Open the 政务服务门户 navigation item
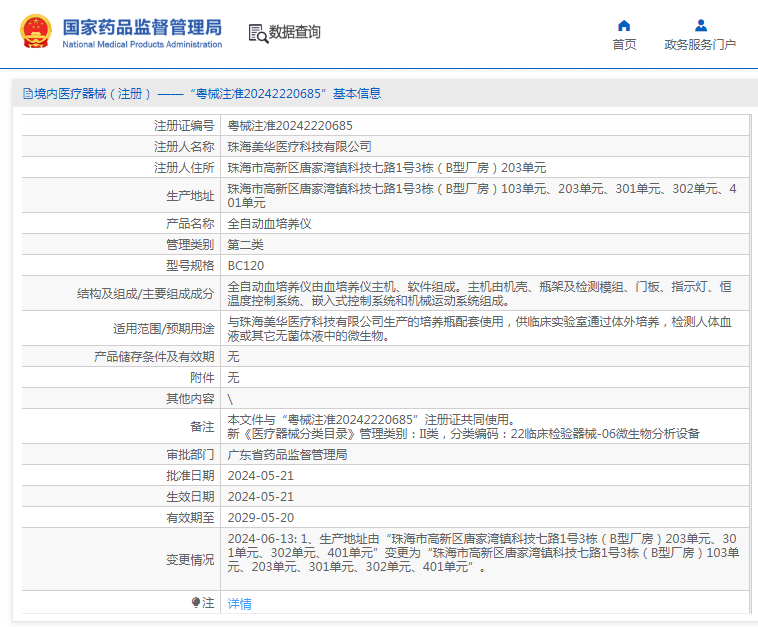The image size is (758, 627). pyautogui.click(x=700, y=45)
